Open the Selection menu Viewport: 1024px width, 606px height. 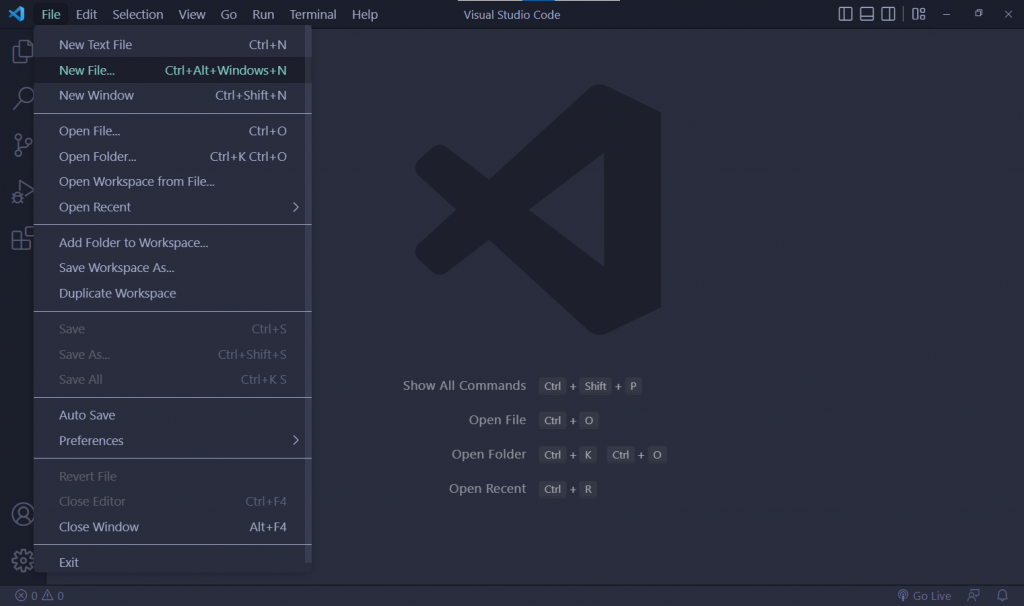click(x=138, y=14)
